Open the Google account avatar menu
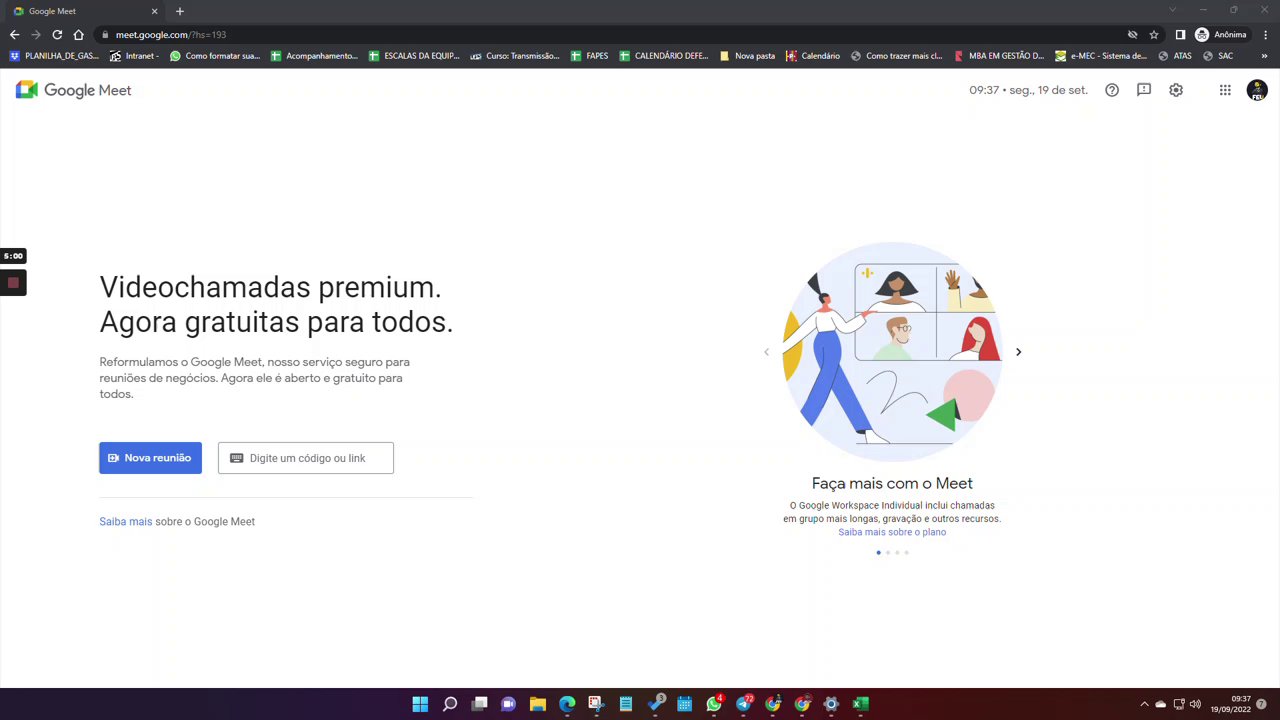Viewport: 1280px width, 720px height. [x=1257, y=90]
